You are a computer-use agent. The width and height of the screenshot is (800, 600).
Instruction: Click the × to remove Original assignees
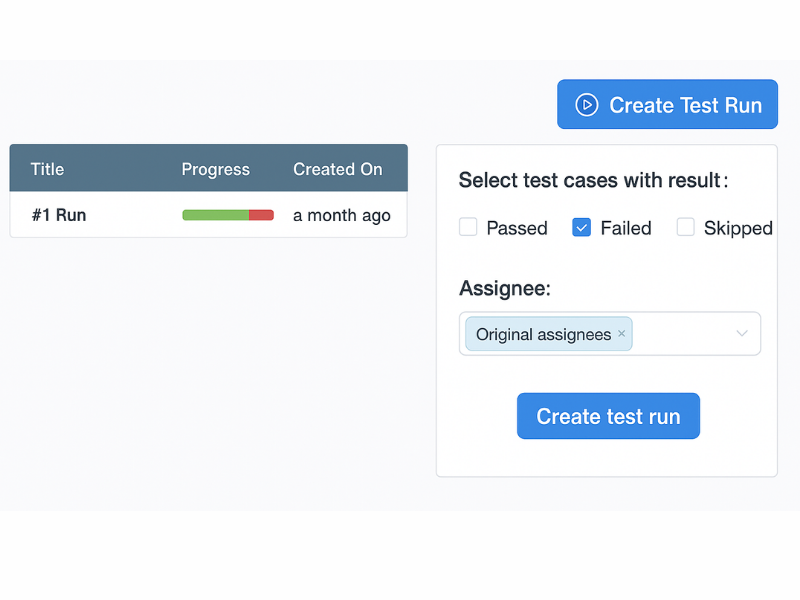(622, 333)
